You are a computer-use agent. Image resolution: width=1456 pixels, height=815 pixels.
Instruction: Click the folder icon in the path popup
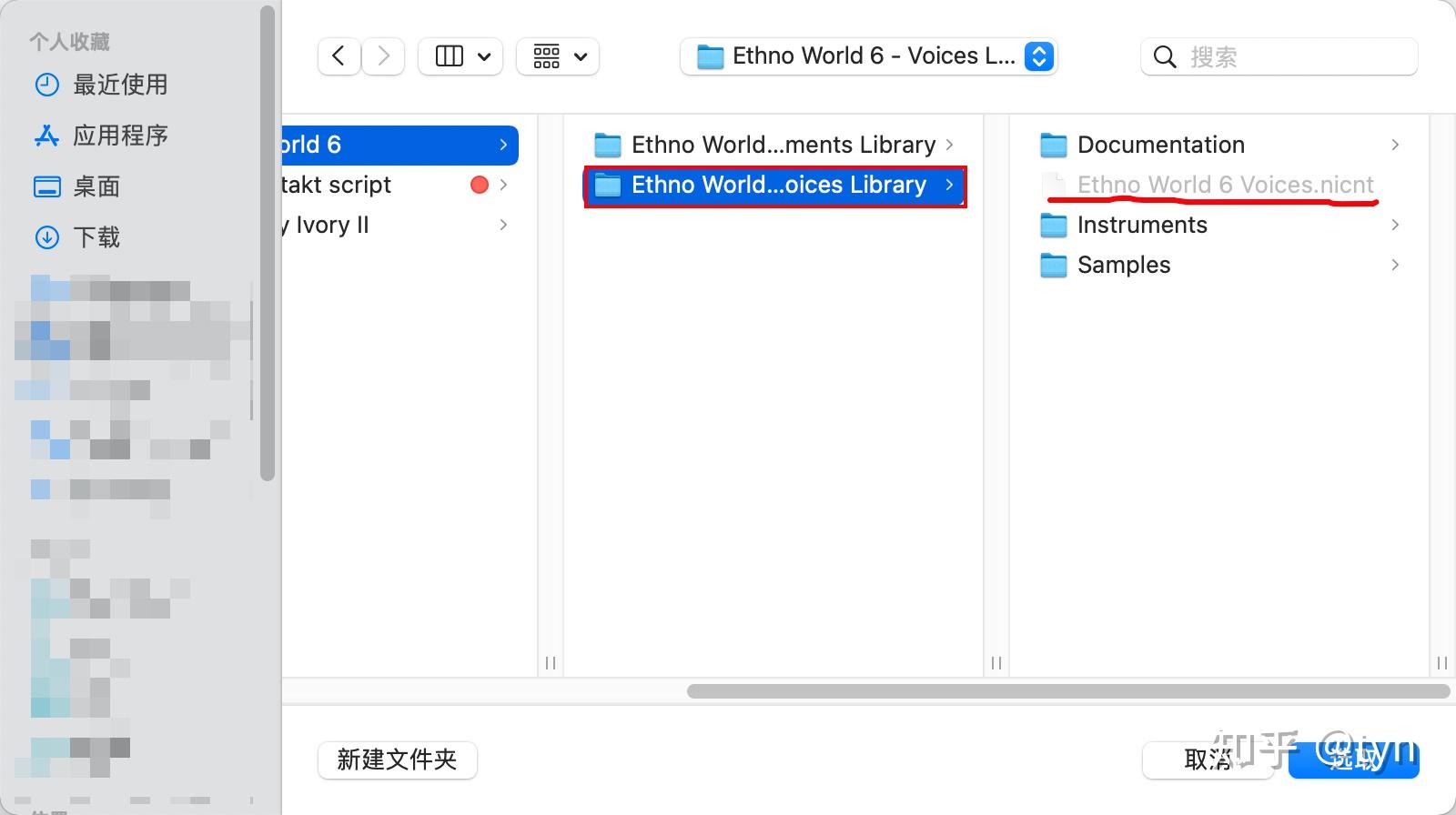pyautogui.click(x=710, y=57)
